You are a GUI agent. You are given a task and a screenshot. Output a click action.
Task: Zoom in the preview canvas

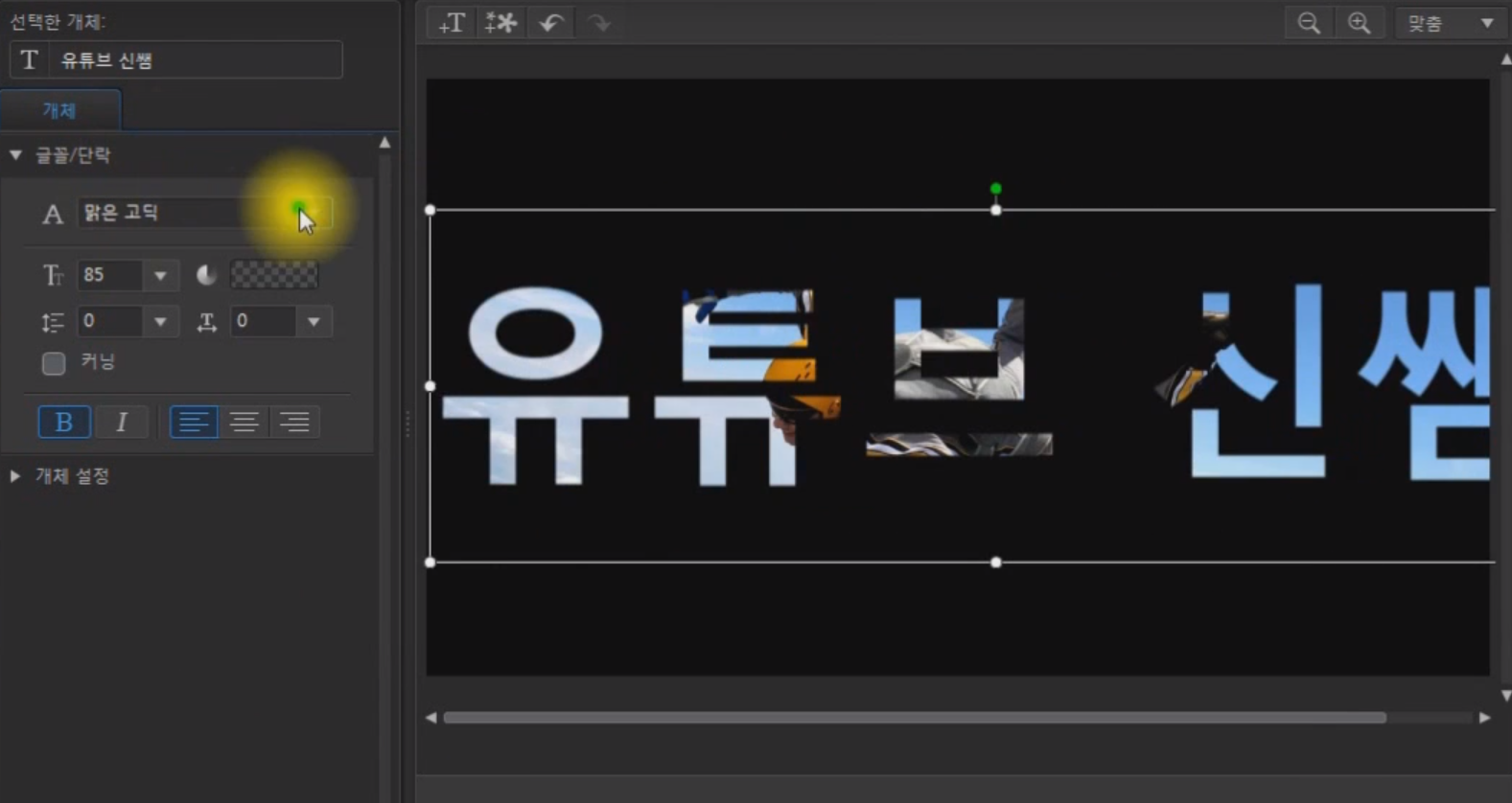(1359, 23)
